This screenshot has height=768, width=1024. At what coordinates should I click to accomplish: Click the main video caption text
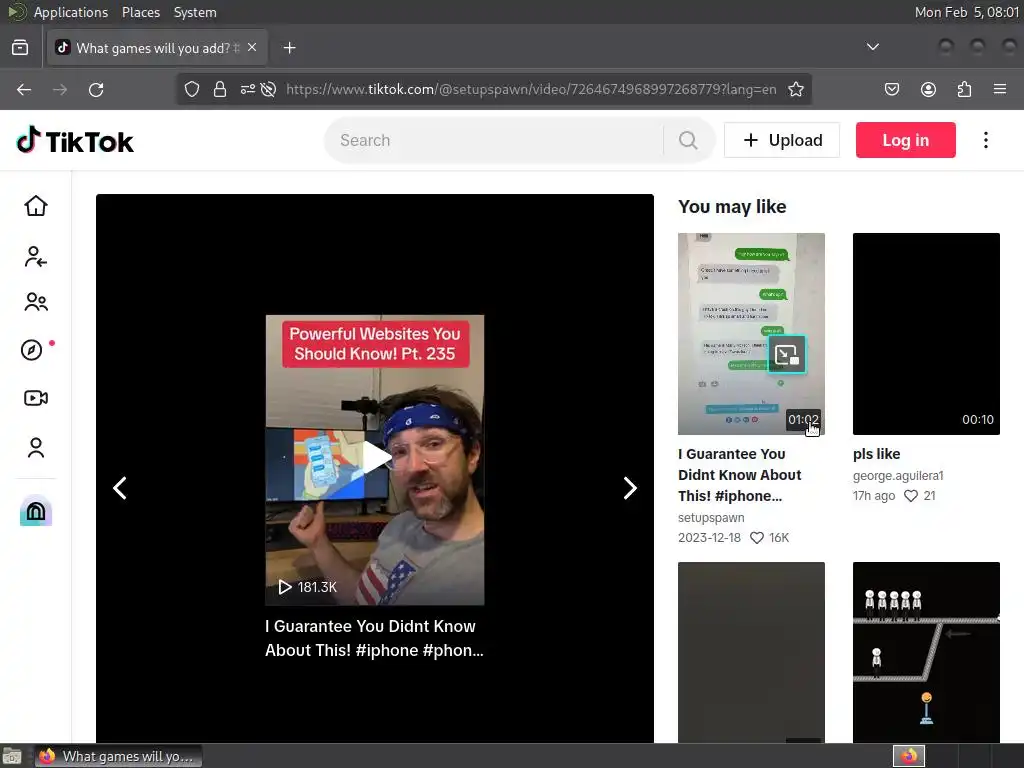(374, 638)
